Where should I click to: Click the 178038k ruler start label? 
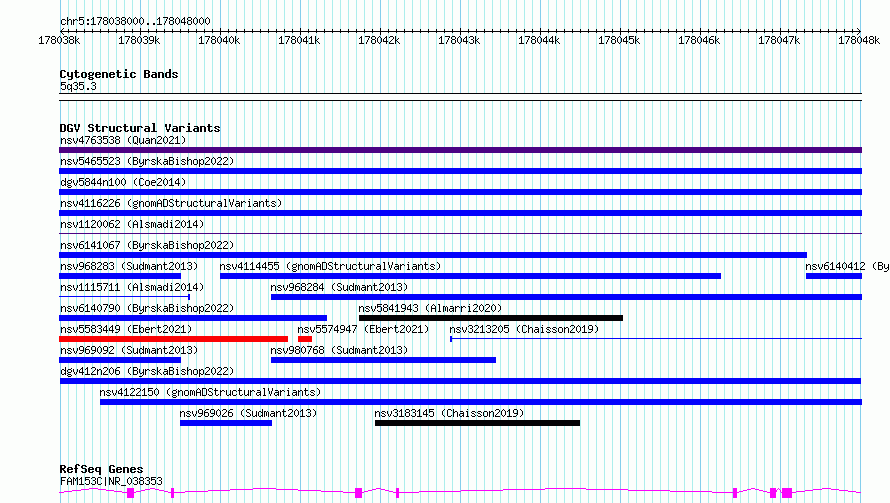(x=59, y=40)
